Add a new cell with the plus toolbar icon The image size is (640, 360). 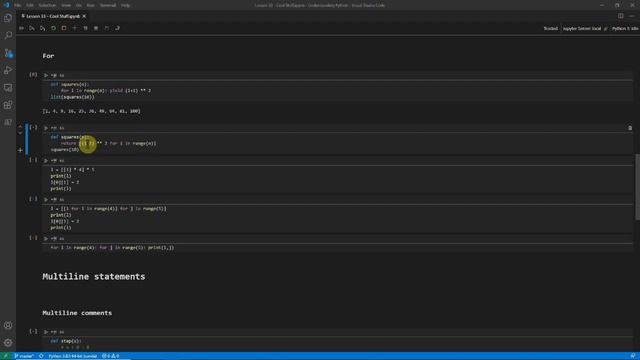pyautogui.click(x=75, y=28)
